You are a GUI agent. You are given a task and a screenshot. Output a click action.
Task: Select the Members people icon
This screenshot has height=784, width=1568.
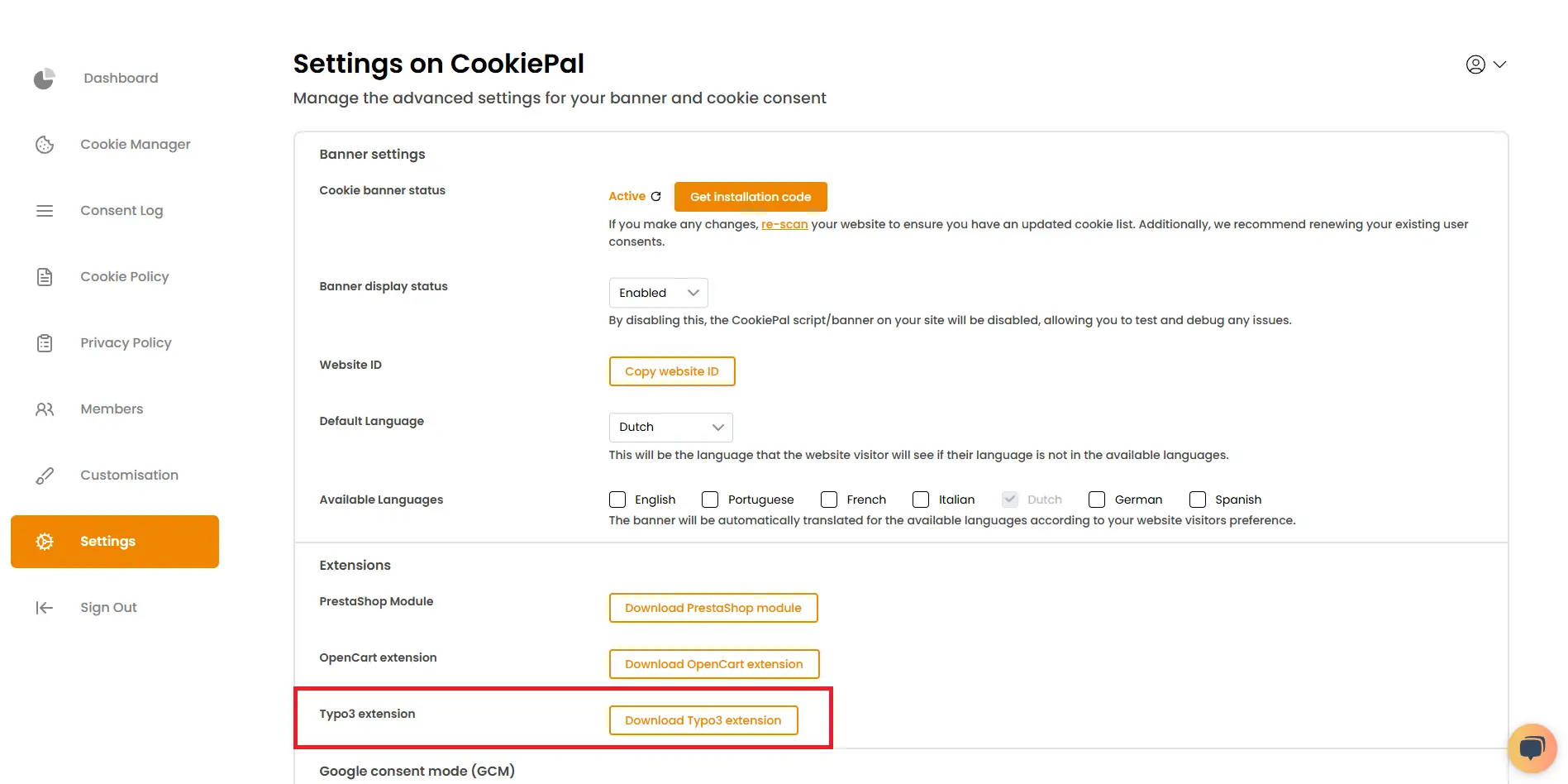coord(44,409)
